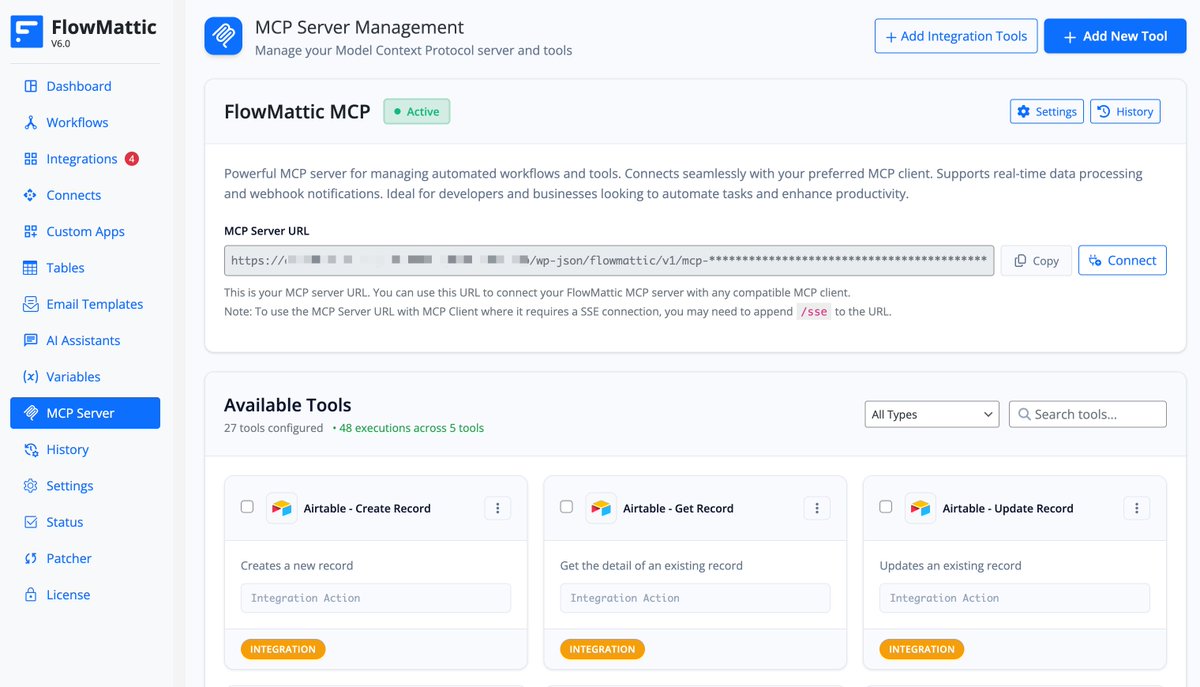
Task: Click the 'Airtable - Create Record' title
Action: coord(367,508)
